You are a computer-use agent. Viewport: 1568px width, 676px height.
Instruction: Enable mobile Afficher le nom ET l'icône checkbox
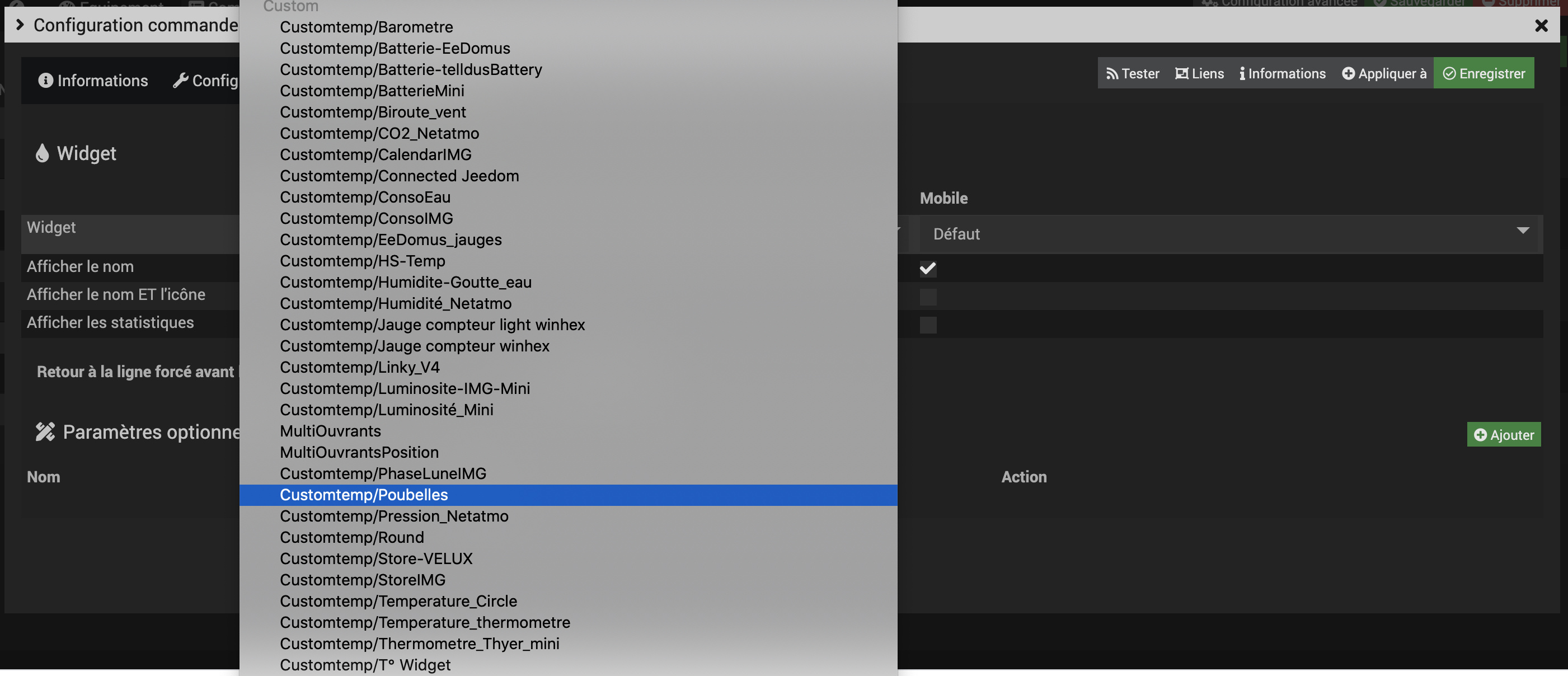point(927,297)
